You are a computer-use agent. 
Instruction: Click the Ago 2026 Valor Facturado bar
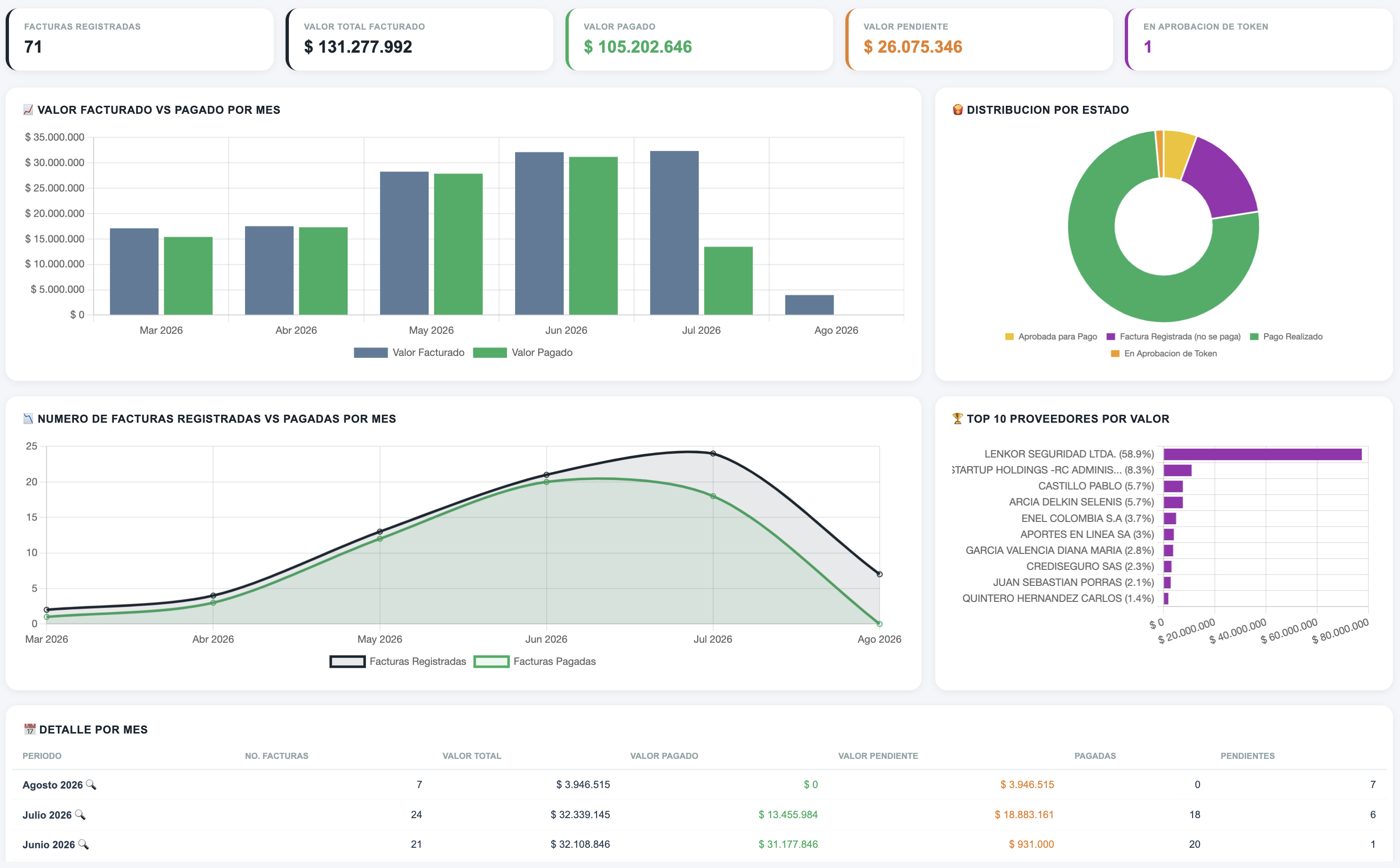(809, 305)
